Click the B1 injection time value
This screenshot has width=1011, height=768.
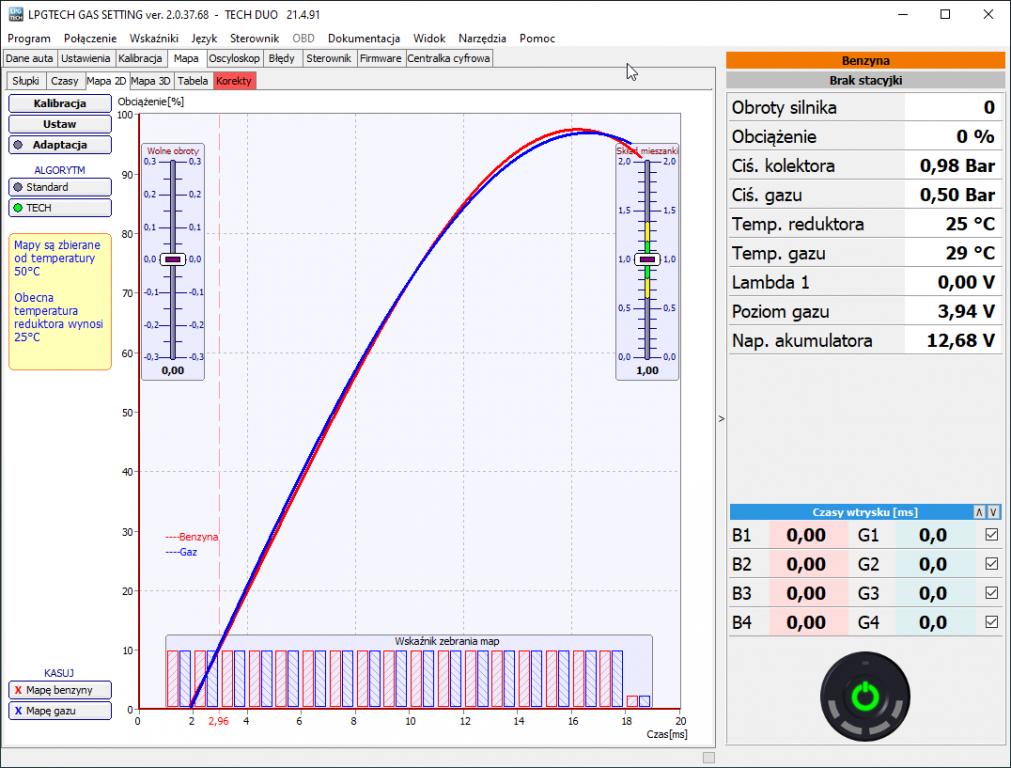[809, 535]
